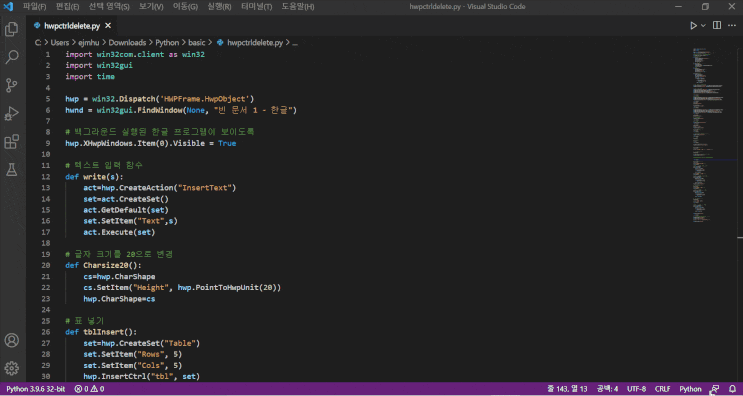The image size is (743, 396).
Task: Click 'import time' on line 3
Action: [90, 77]
